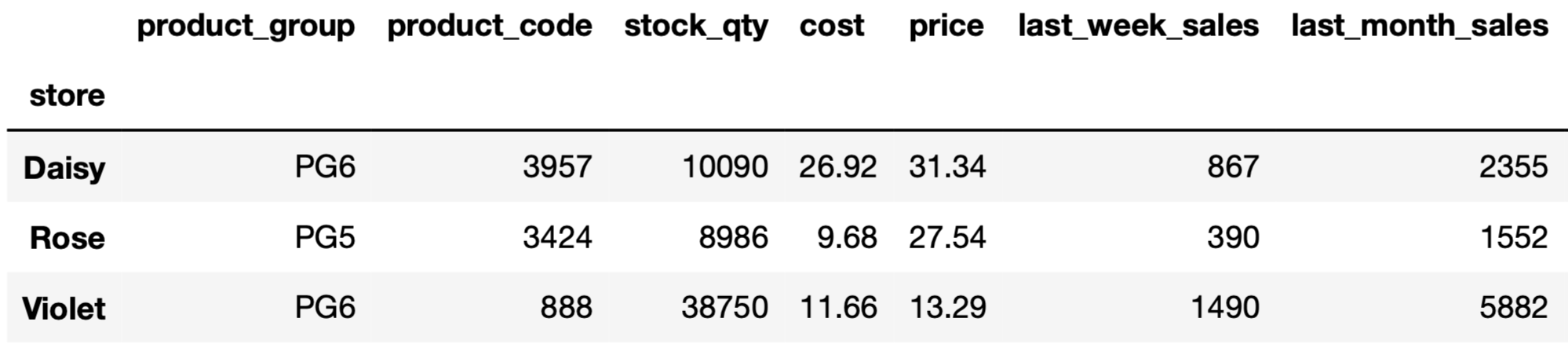Screen dimensions: 1568x355
Task: Click Daisy's stock quantity 10090
Action: pyautogui.click(x=724, y=167)
